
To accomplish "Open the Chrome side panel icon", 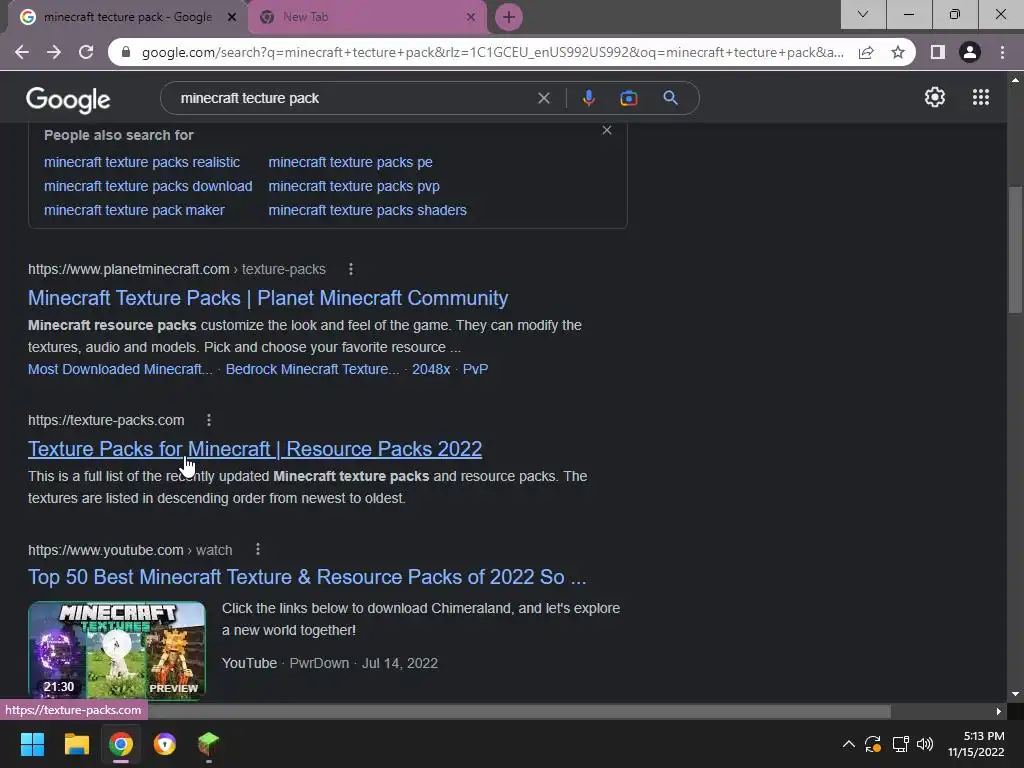I will (x=937, y=52).
